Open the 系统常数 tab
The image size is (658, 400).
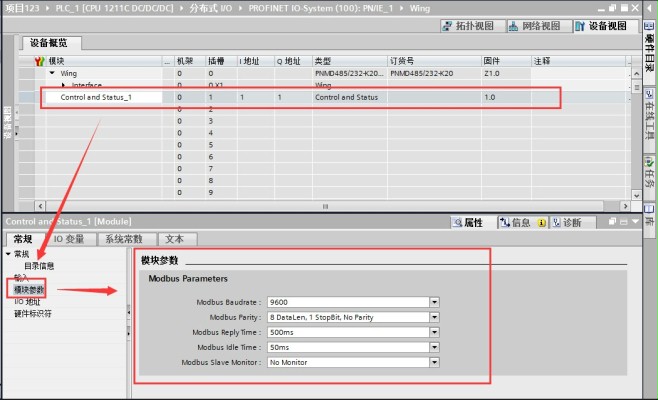click(x=124, y=239)
